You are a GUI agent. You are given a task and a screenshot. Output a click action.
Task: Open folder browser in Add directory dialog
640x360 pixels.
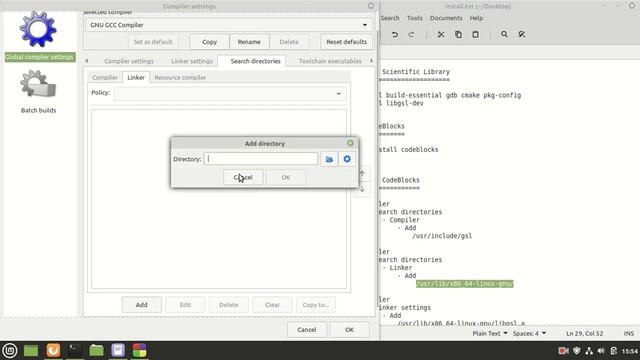click(x=329, y=159)
